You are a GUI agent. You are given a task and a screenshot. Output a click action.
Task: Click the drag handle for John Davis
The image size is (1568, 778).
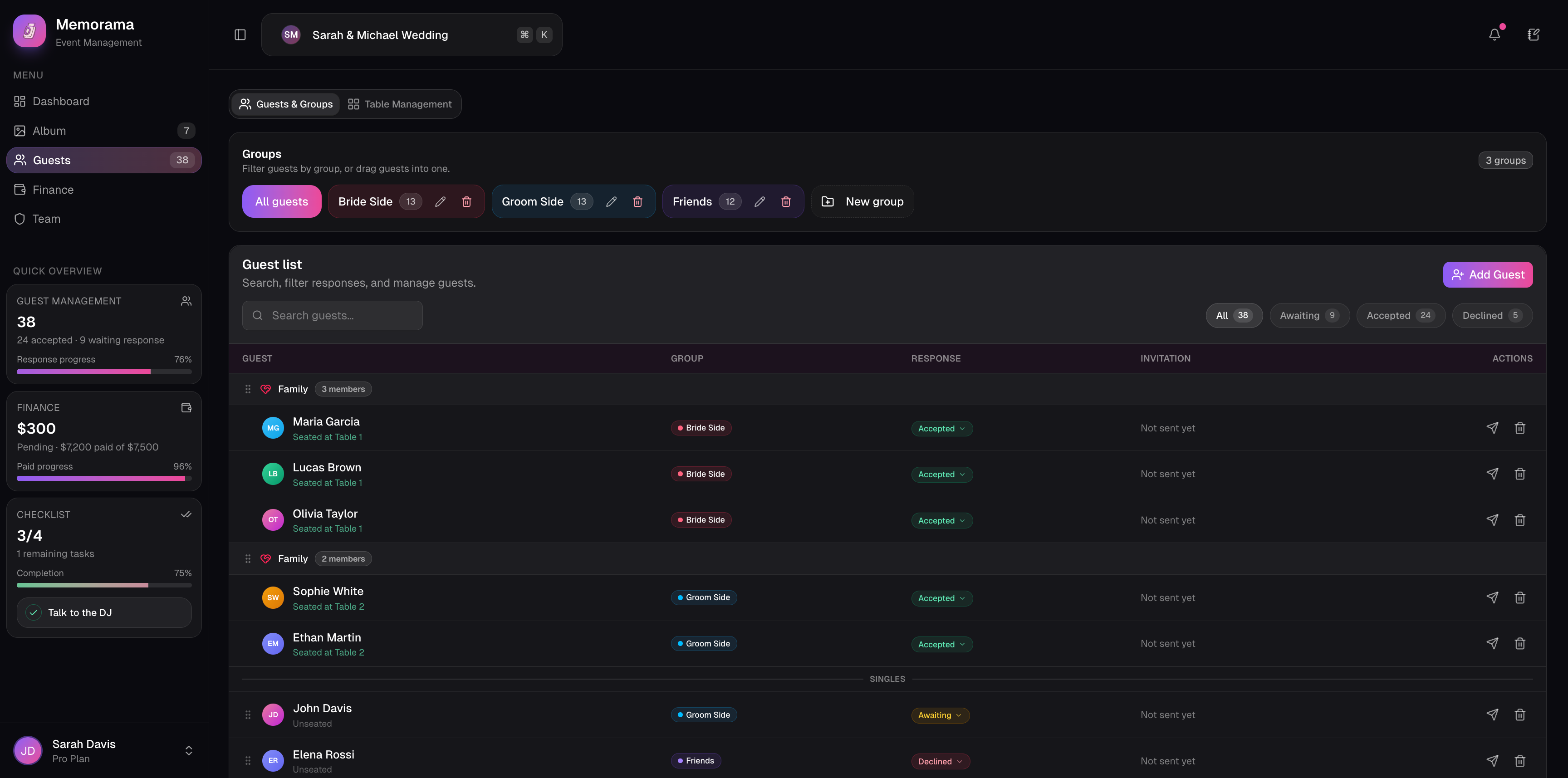coord(248,714)
